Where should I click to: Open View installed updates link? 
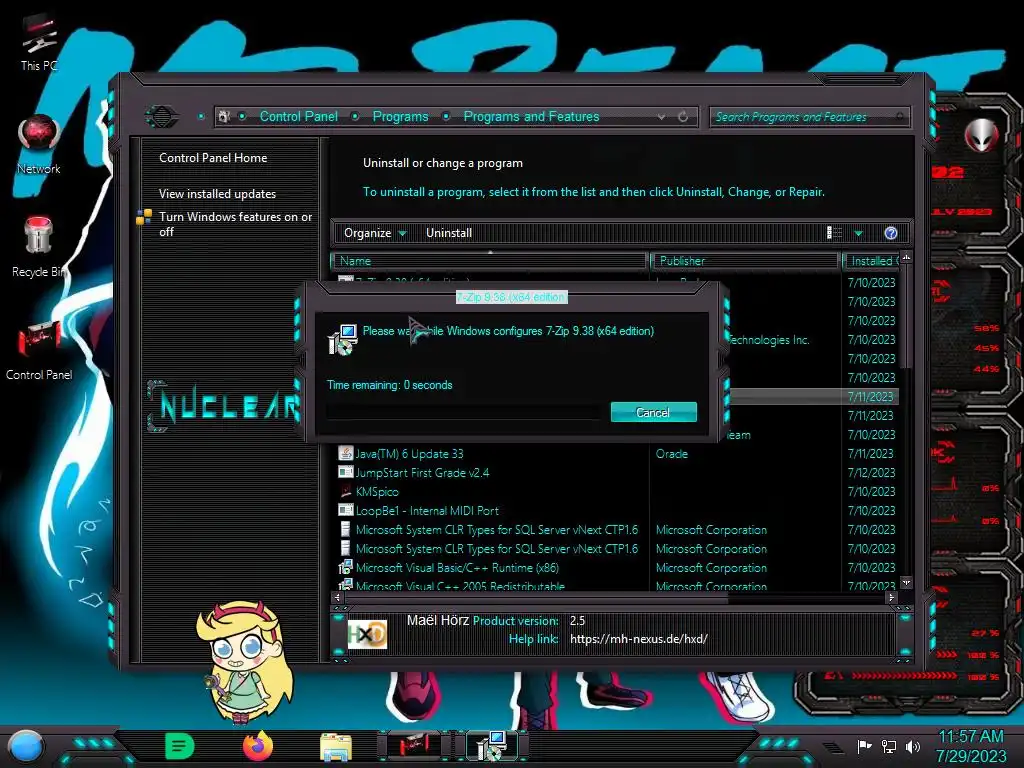tap(217, 194)
